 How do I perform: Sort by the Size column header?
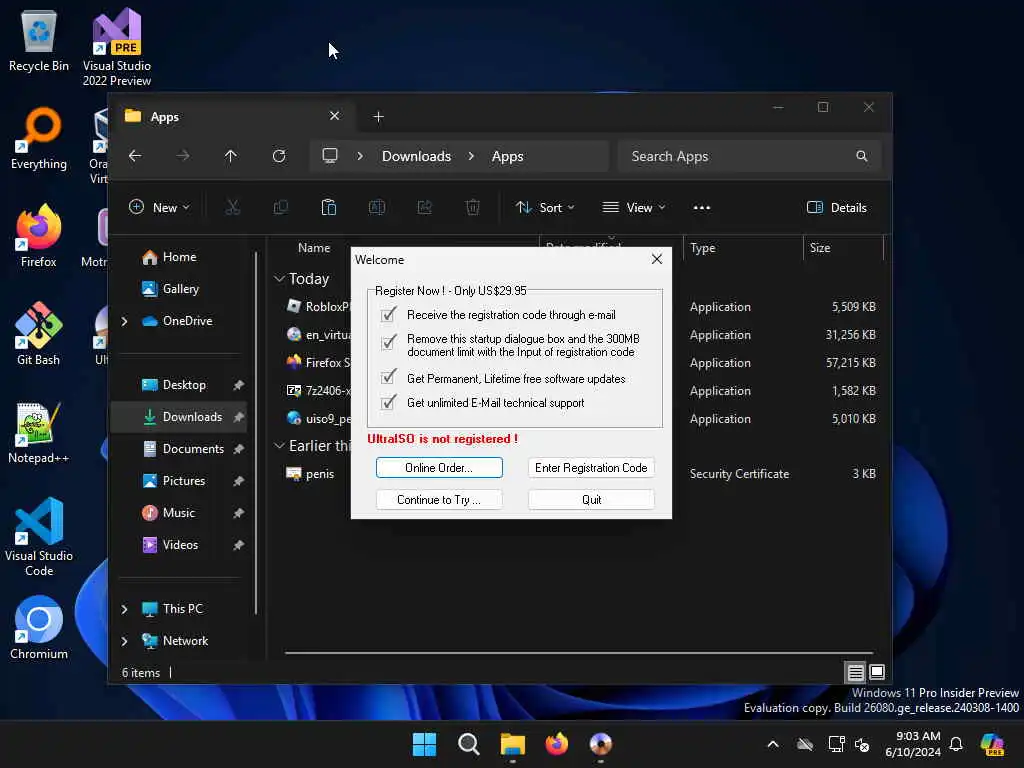(820, 248)
